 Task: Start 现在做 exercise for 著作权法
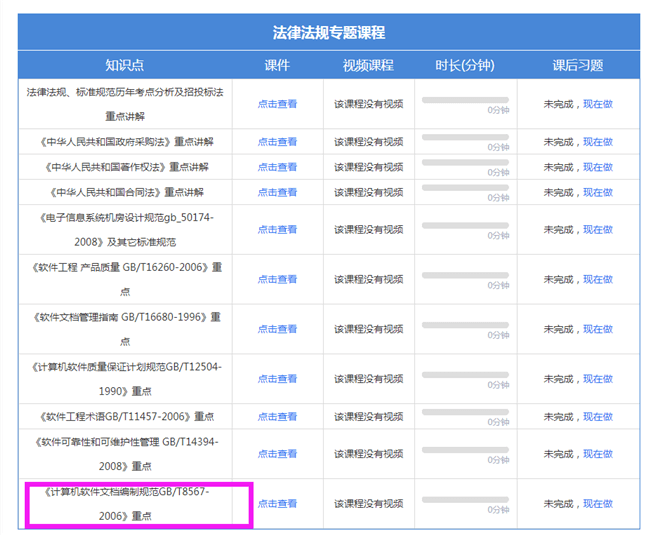coord(597,167)
